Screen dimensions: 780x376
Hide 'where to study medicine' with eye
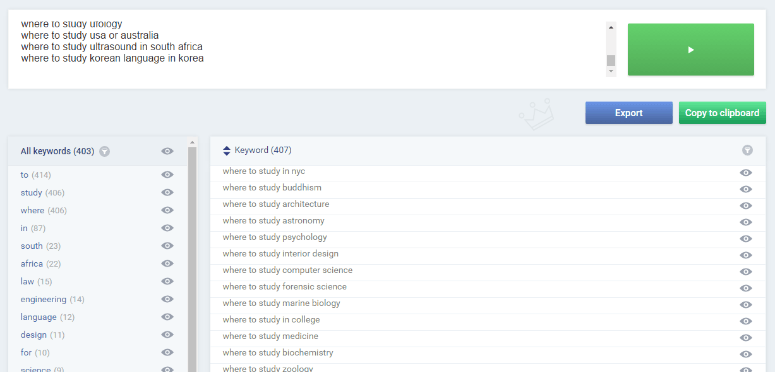[x=746, y=338]
